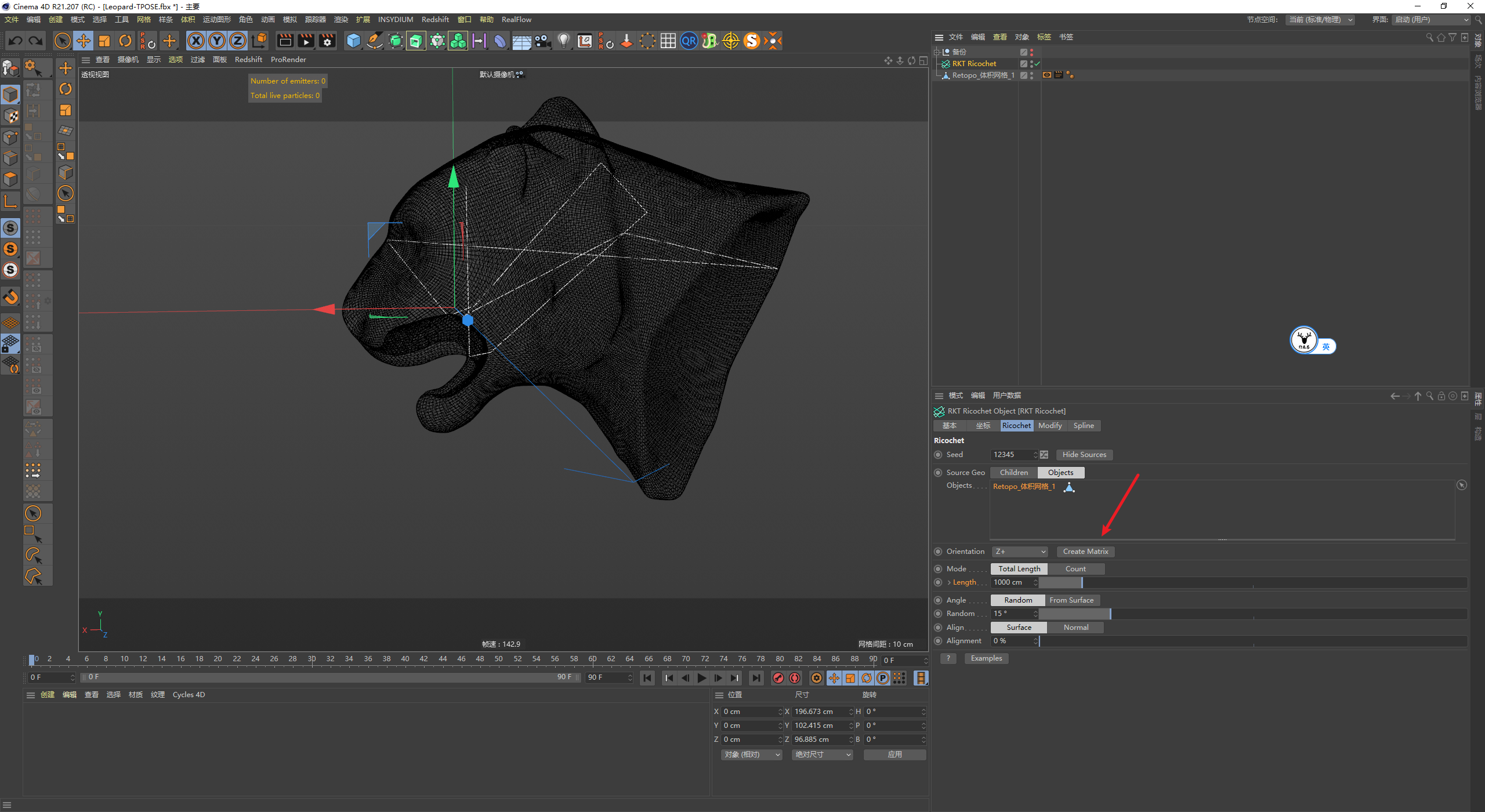This screenshot has width=1485, height=812.
Task: Toggle Seed parameter animation radio dot
Action: [x=938, y=455]
